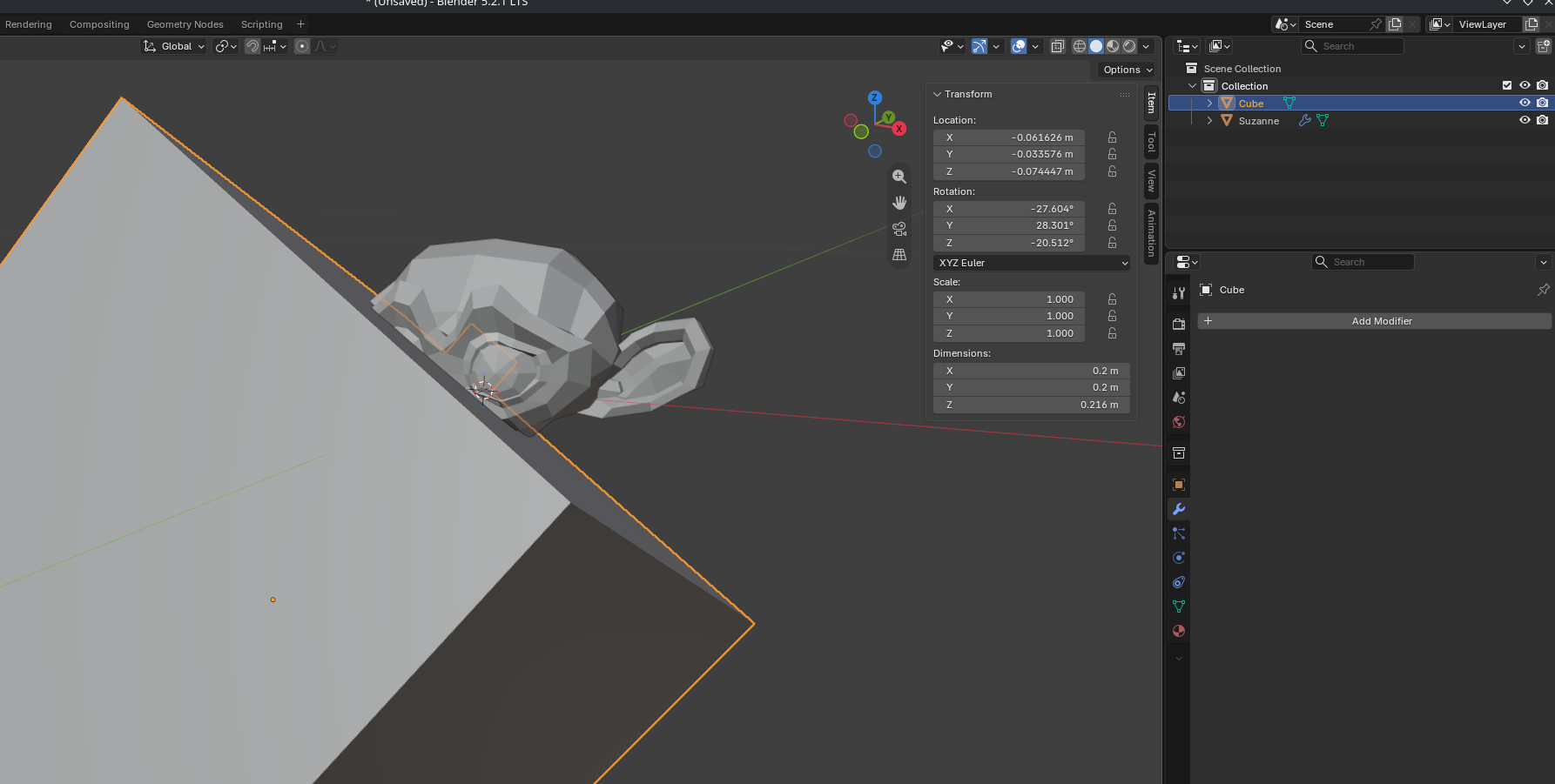The image size is (1555, 784).
Task: Hide Suzanne in viewport using eye icon
Action: point(1525,120)
